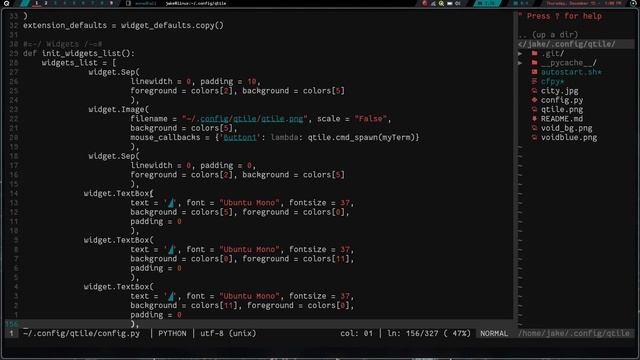
Task: Switch to workspace 1 in the top bar
Action: coord(37,3)
